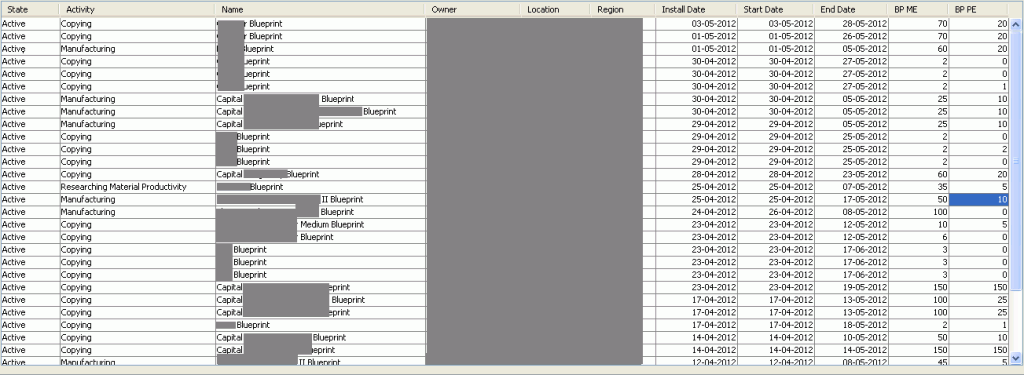
Task: Click the BP PE column header
Action: [979, 10]
